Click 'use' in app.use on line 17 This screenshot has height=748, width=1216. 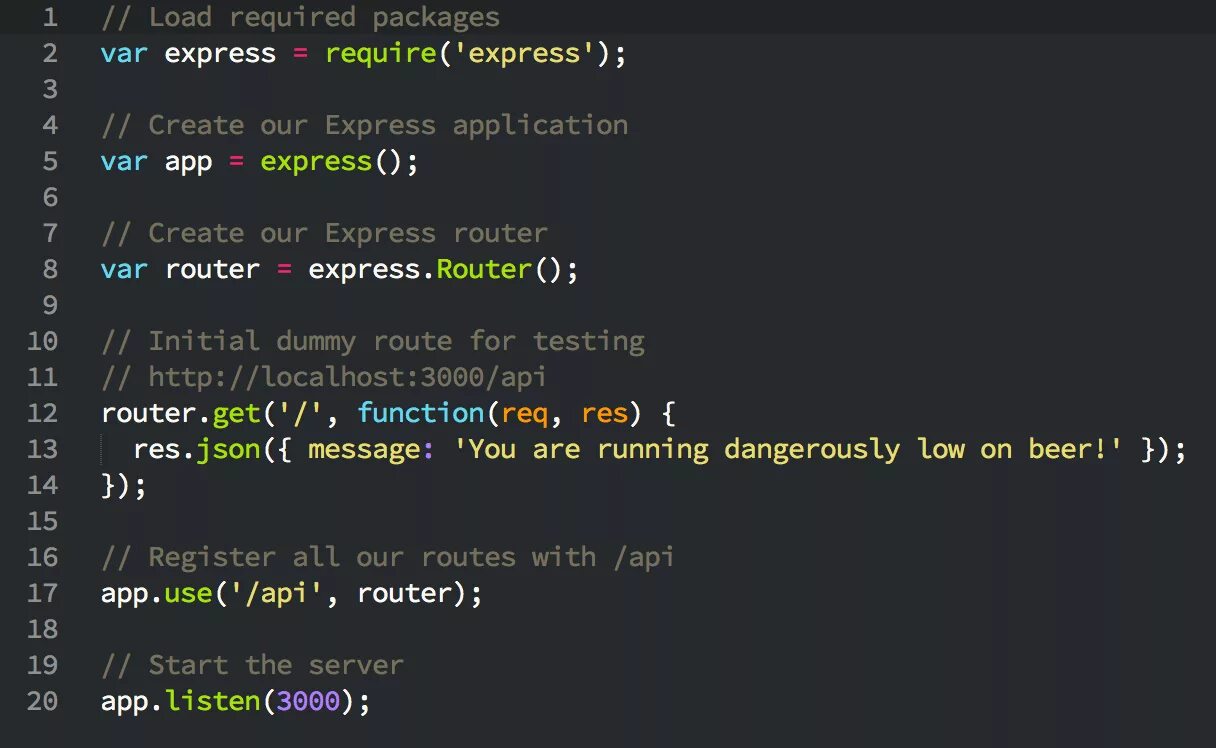[x=188, y=594]
